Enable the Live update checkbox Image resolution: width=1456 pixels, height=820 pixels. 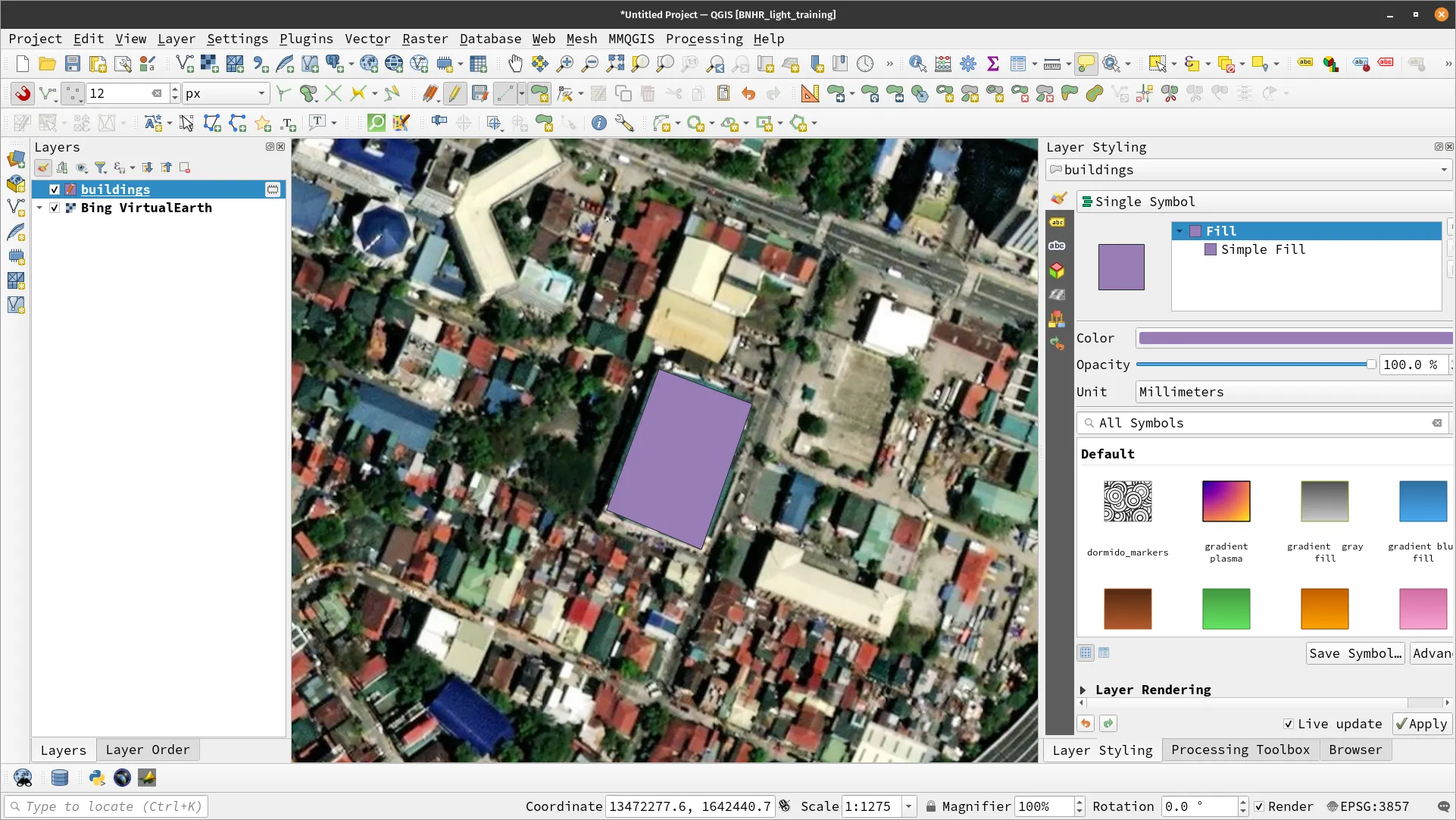coord(1287,724)
